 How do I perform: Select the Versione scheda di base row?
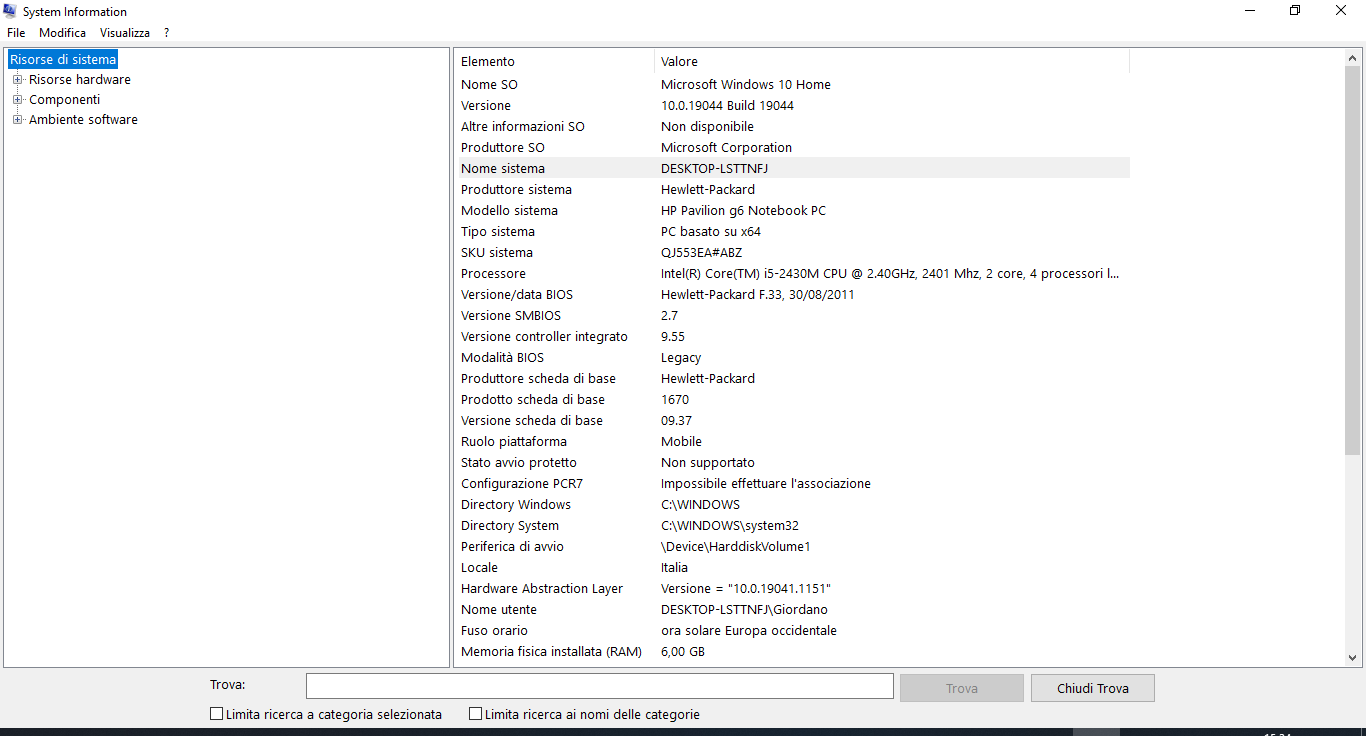coord(793,421)
